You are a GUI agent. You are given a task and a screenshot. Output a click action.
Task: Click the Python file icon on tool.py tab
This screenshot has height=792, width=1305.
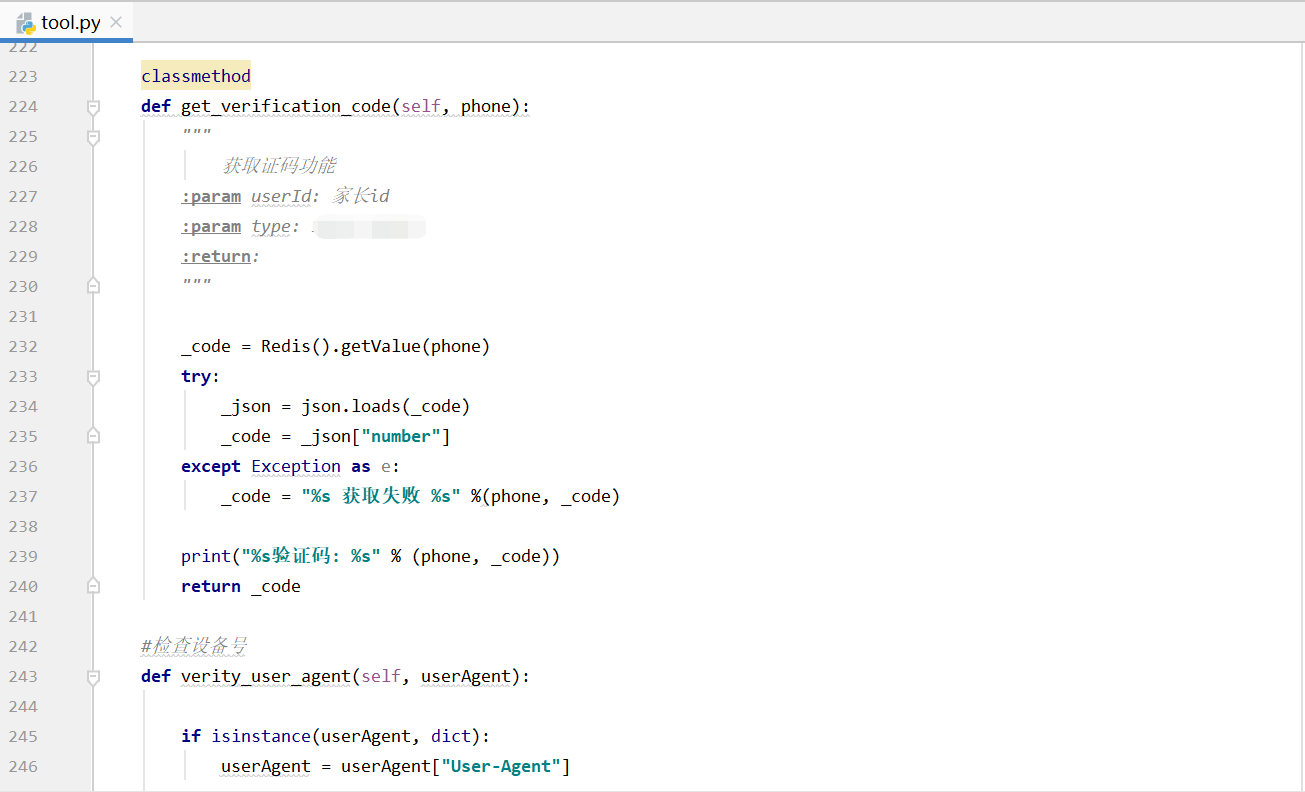(26, 23)
